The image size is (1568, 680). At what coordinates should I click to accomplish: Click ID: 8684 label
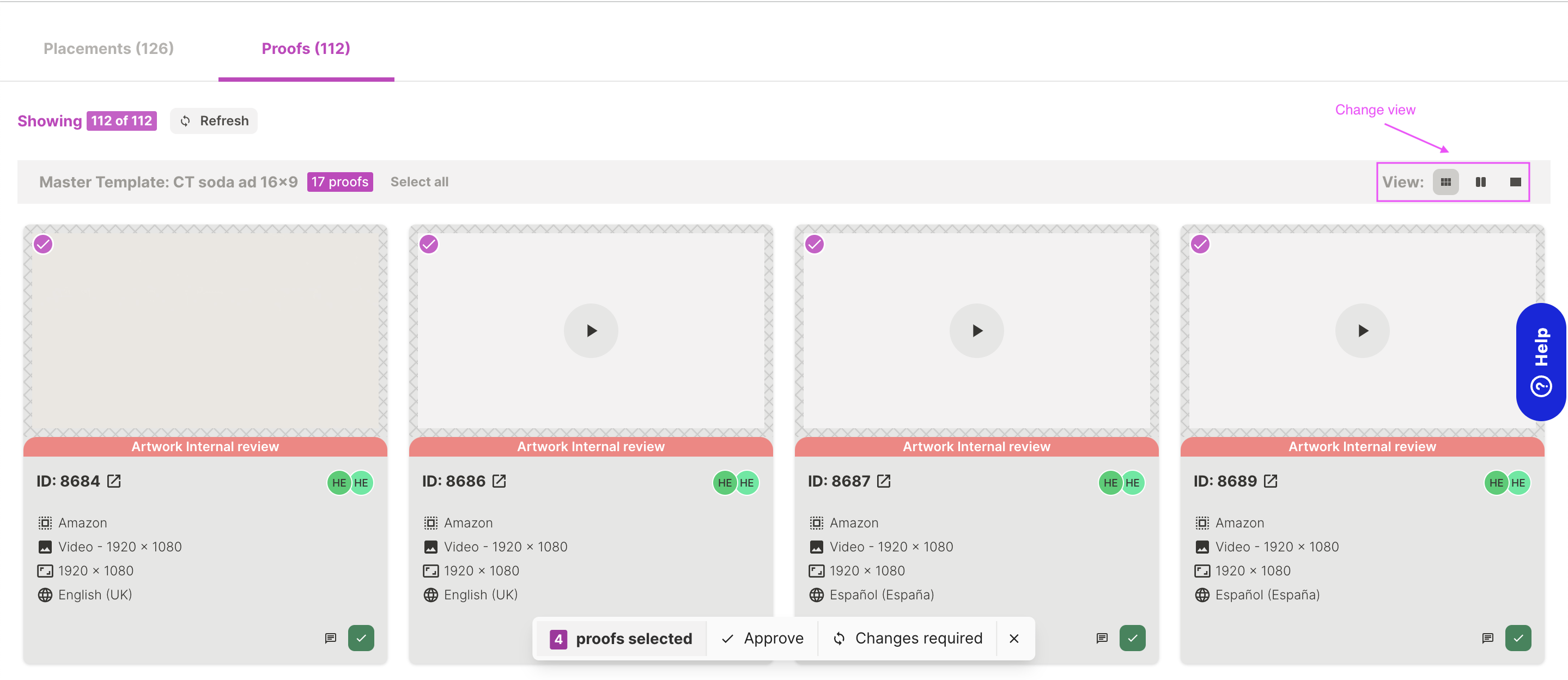point(68,482)
